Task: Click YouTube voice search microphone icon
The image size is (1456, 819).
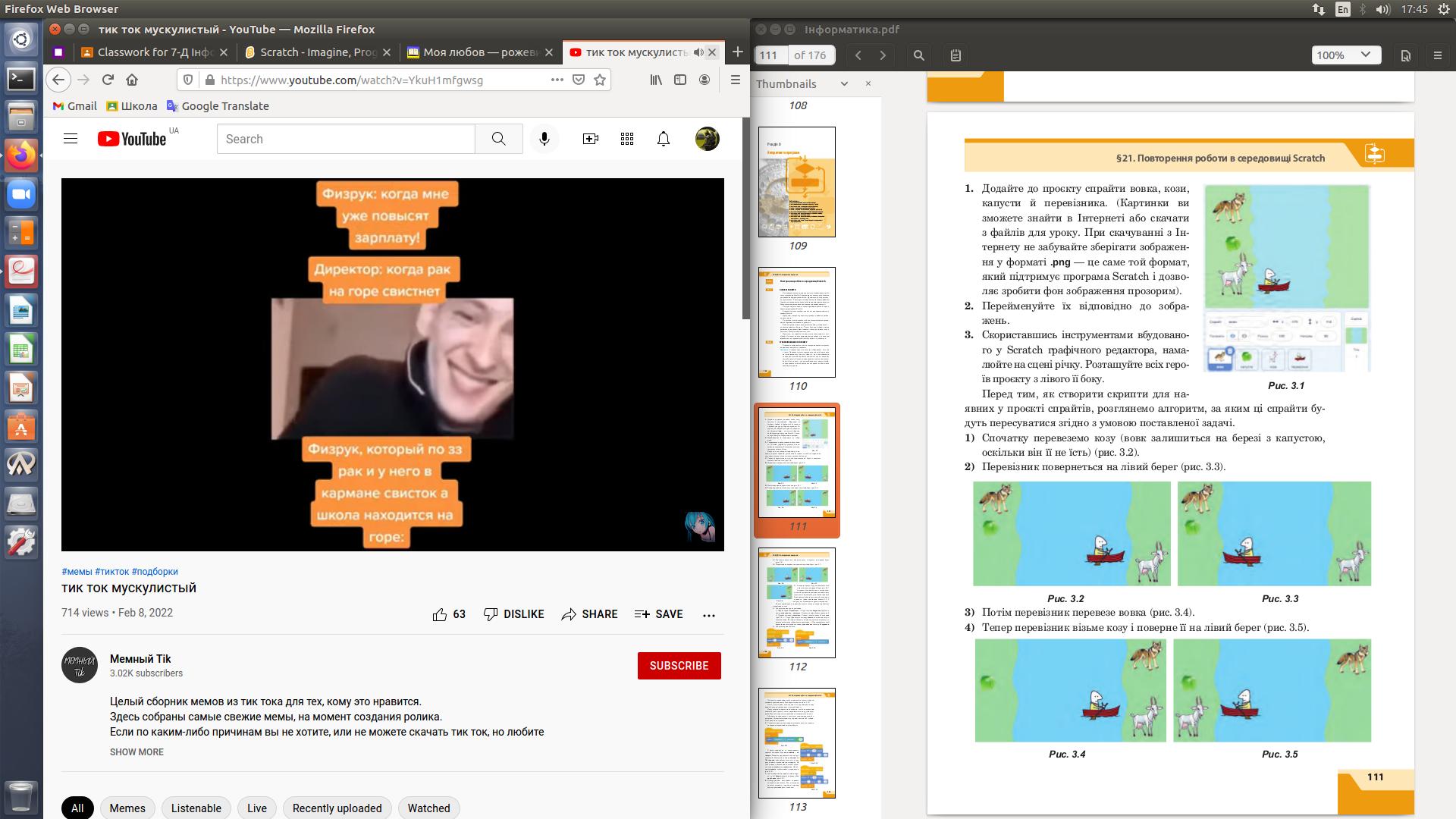Action: [544, 139]
